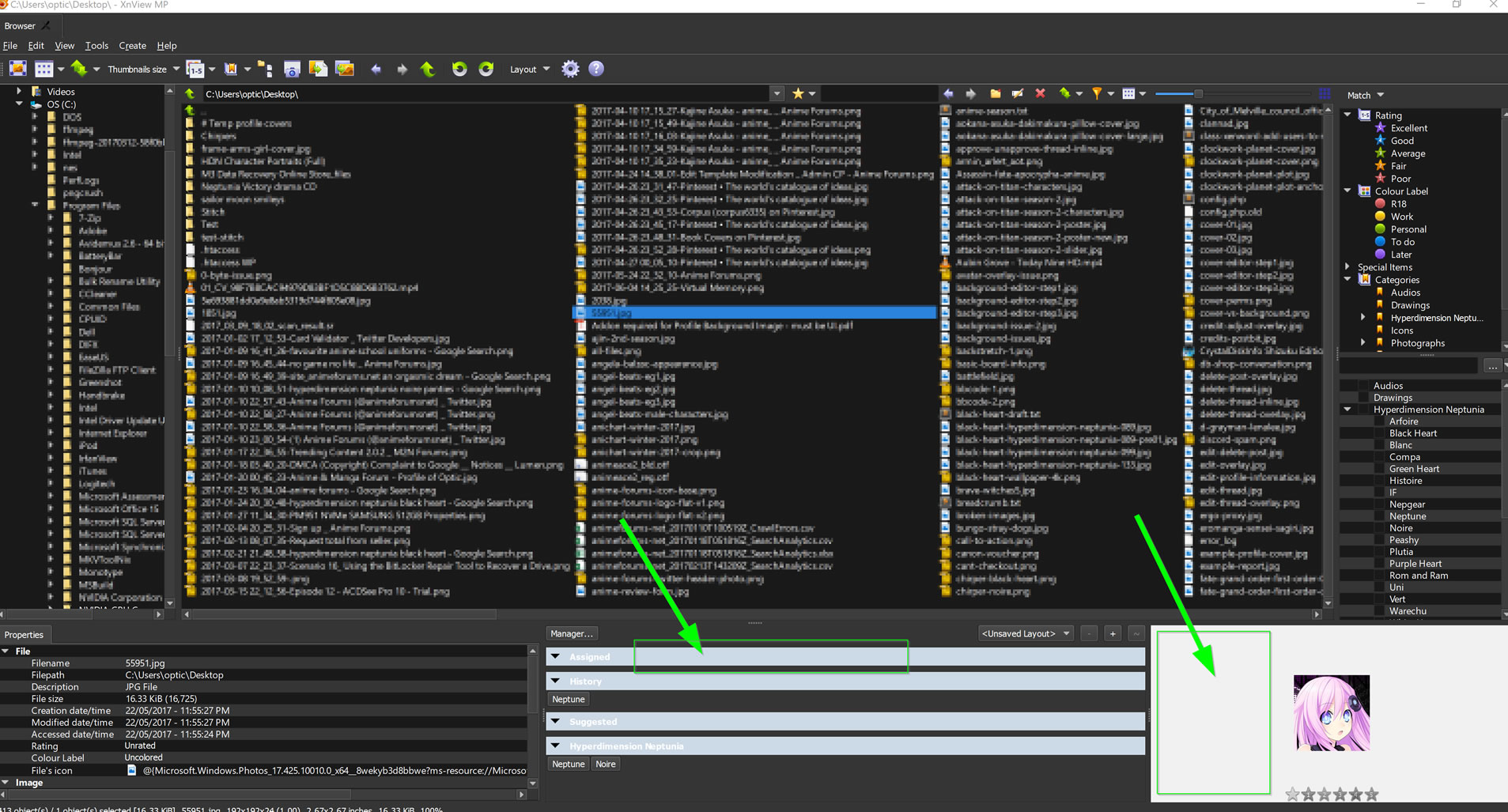Tick the Black Heart category checkbox
This screenshot has width=1508, height=812.
coord(1379,433)
